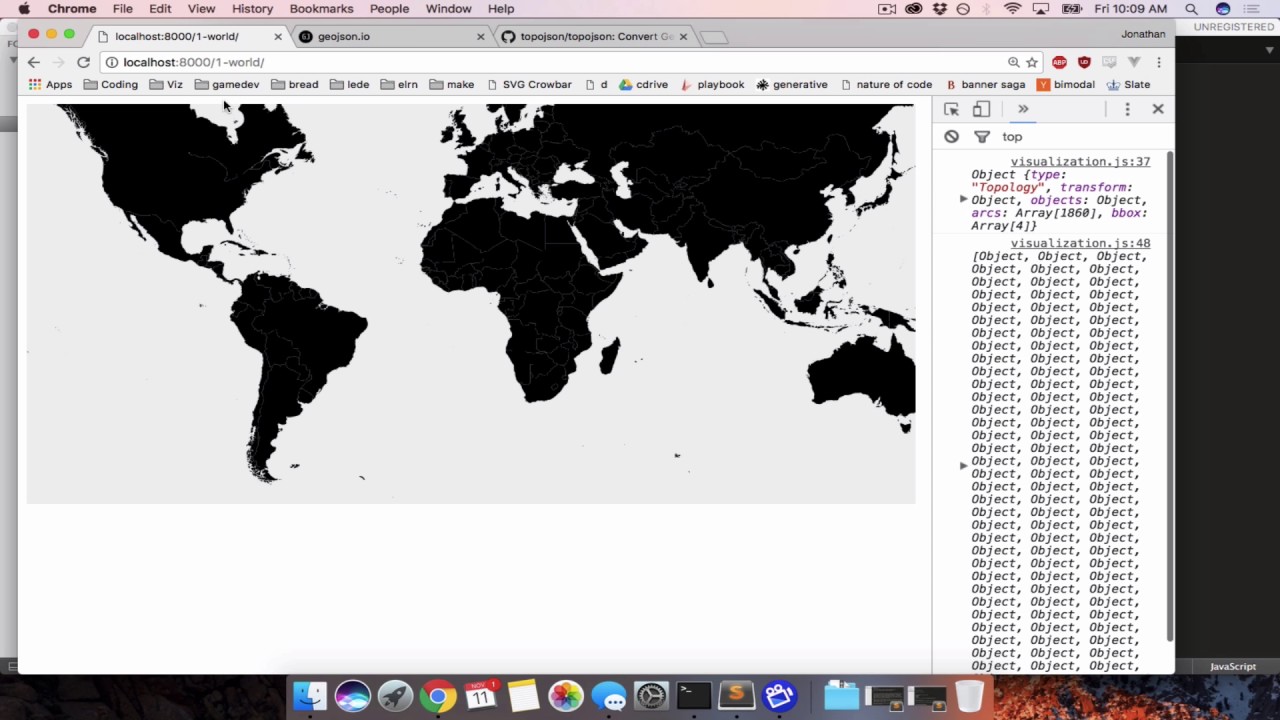1280x720 pixels.
Task: Open the elrn bookmarks folder
Action: click(399, 85)
